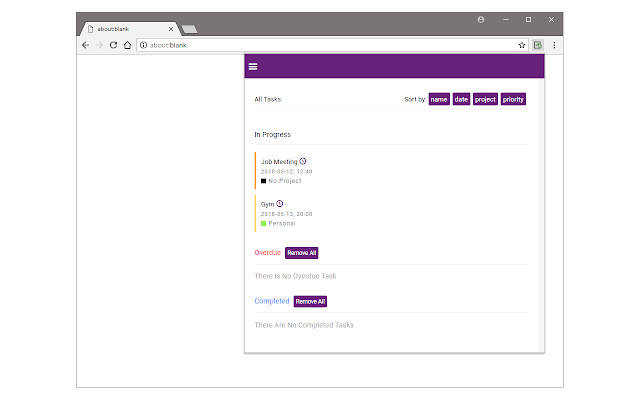640x400 pixels.
Task: Close the about:blank tab
Action: tap(171, 29)
